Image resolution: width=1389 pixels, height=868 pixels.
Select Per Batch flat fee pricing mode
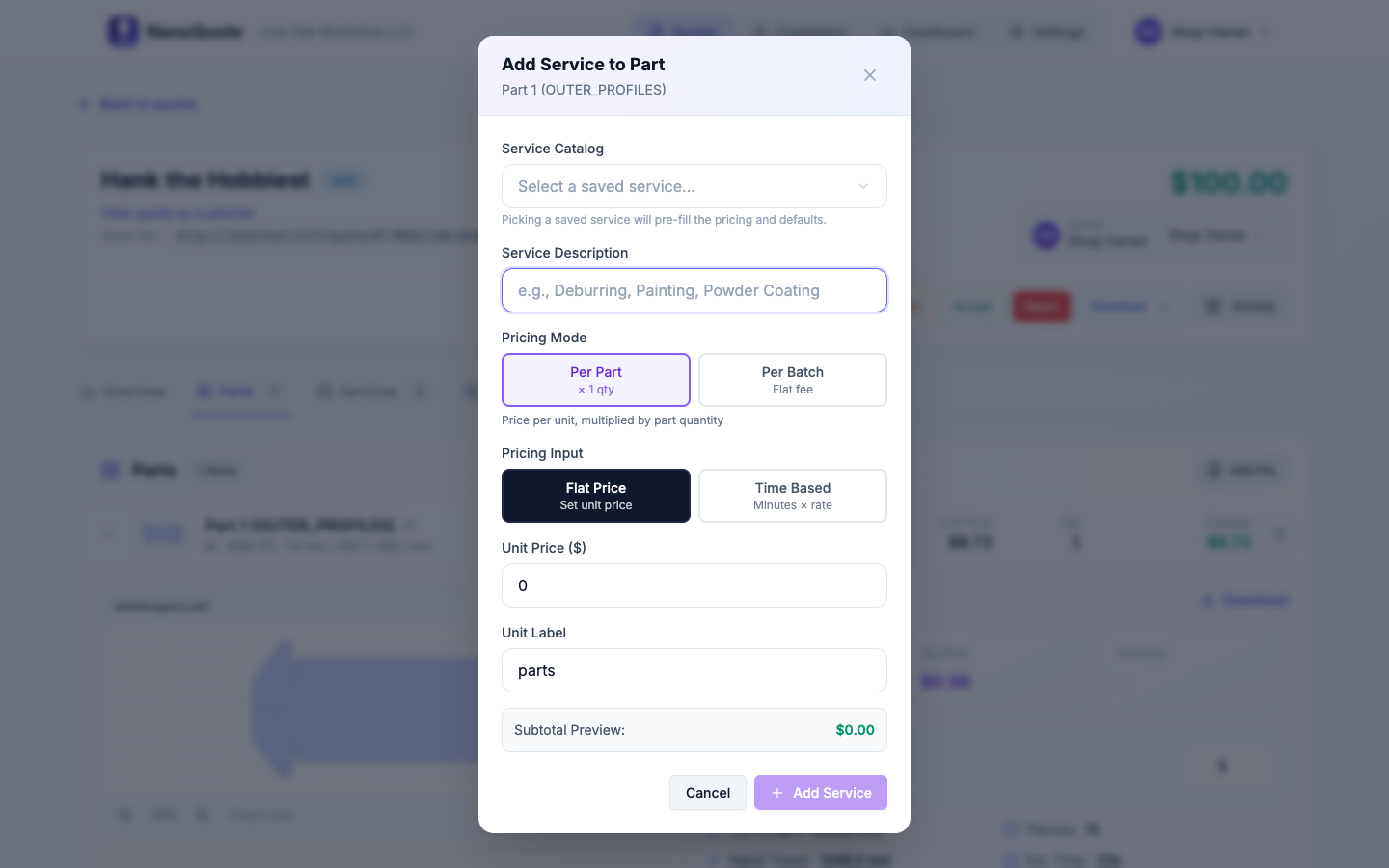pos(792,379)
